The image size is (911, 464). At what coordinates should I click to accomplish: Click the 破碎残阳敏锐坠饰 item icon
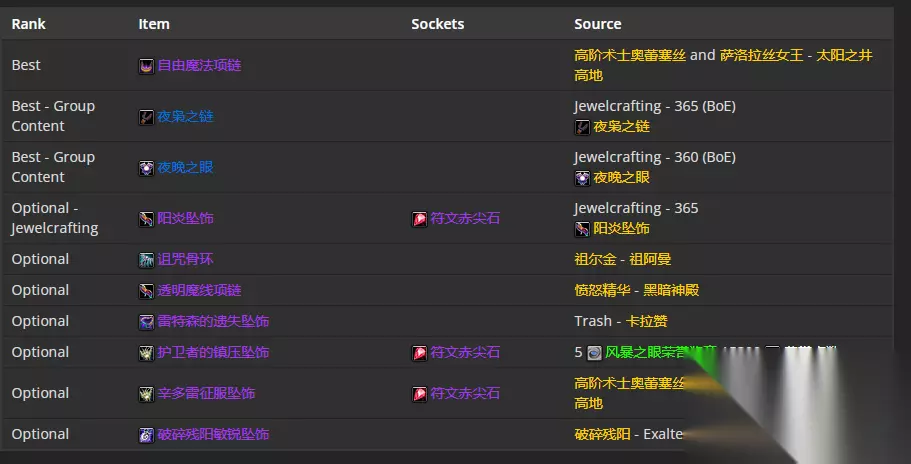click(146, 435)
